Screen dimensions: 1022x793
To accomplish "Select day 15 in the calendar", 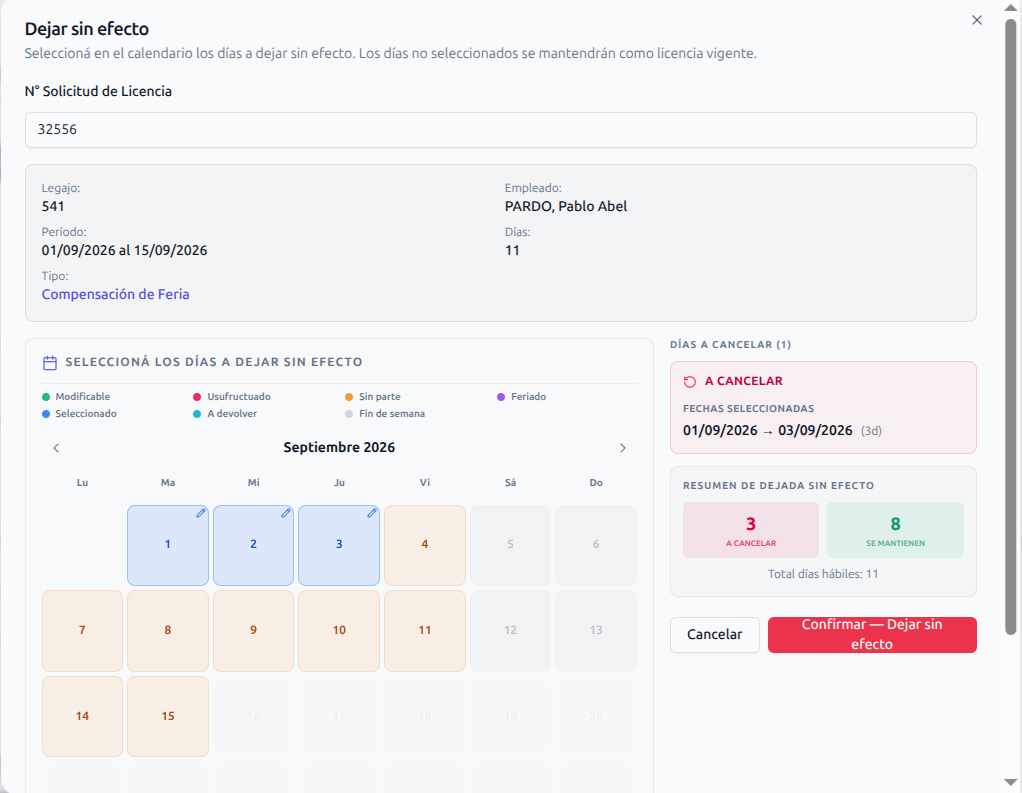I will (168, 717).
